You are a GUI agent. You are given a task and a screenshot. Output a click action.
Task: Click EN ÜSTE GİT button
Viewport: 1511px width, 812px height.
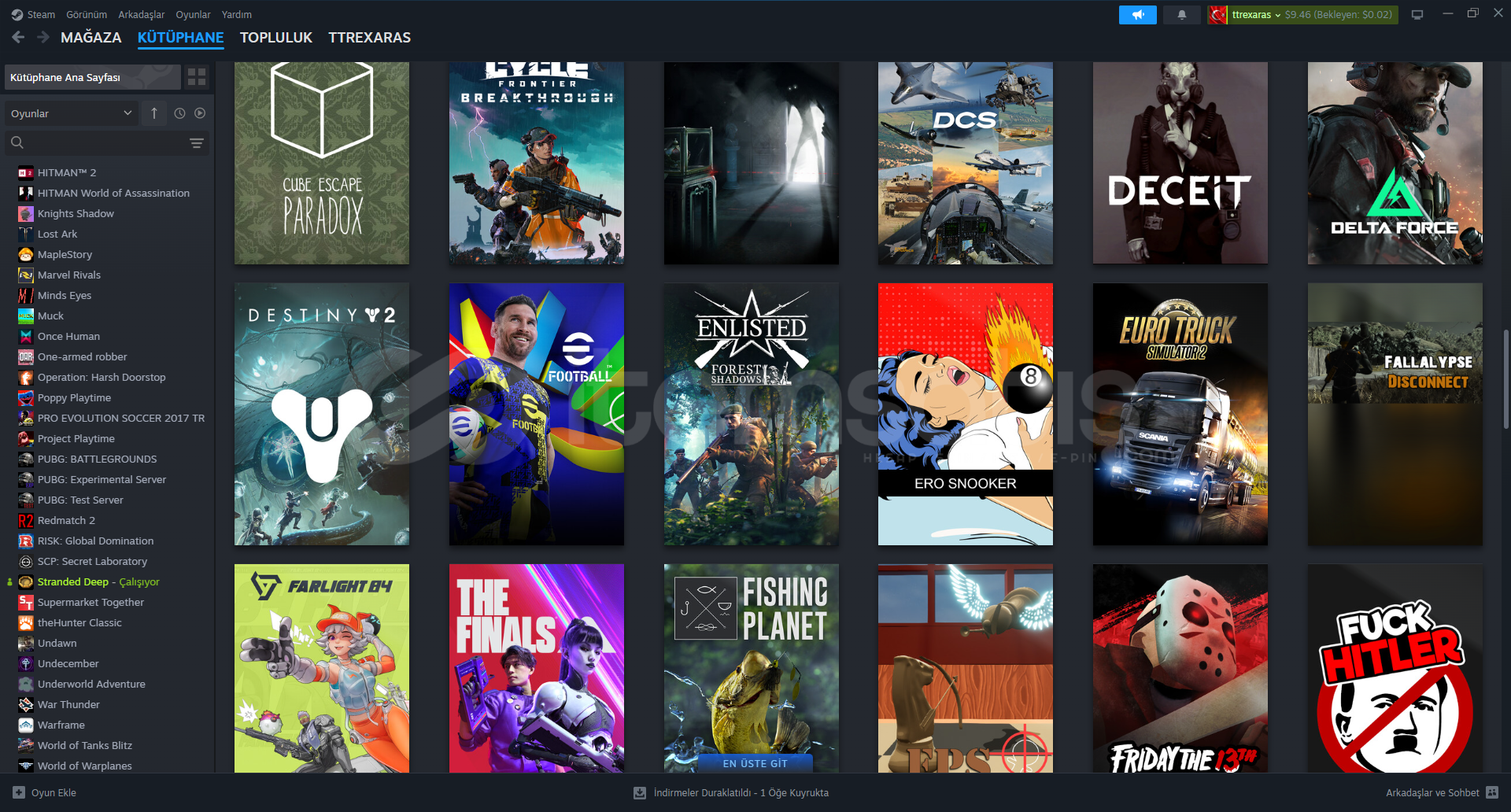point(755,763)
